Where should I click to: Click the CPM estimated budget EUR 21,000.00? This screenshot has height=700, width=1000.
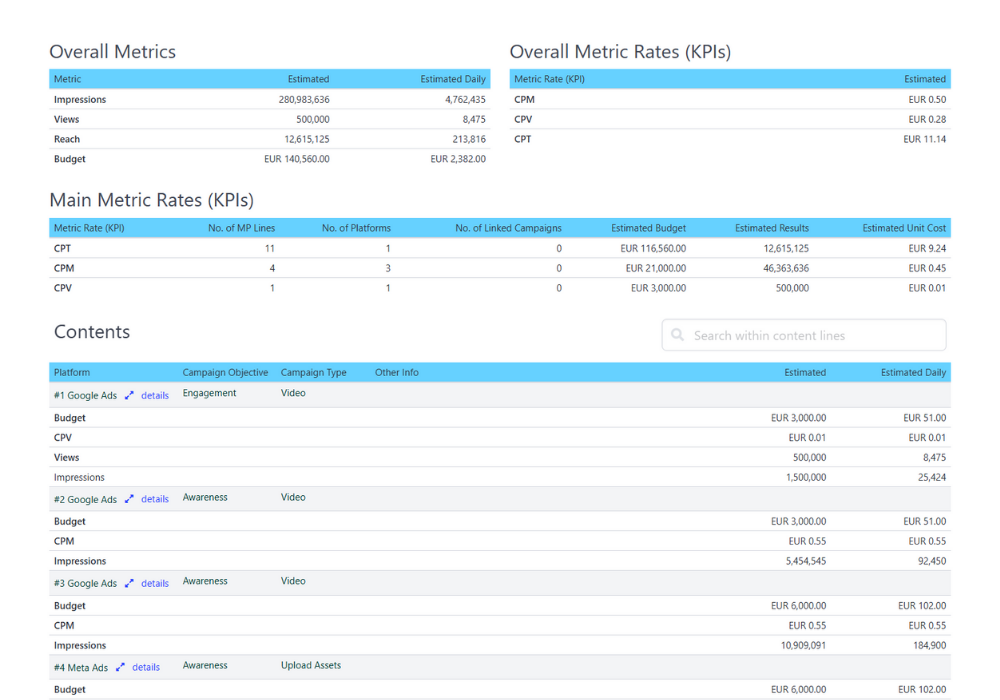[x=656, y=268]
